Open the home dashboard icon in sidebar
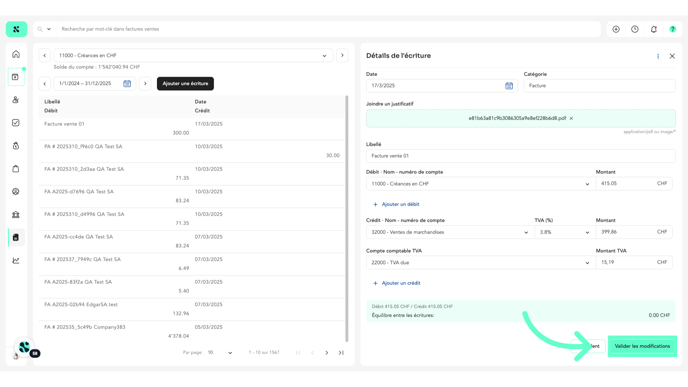Viewport: 688px width, 387px height. click(x=16, y=54)
